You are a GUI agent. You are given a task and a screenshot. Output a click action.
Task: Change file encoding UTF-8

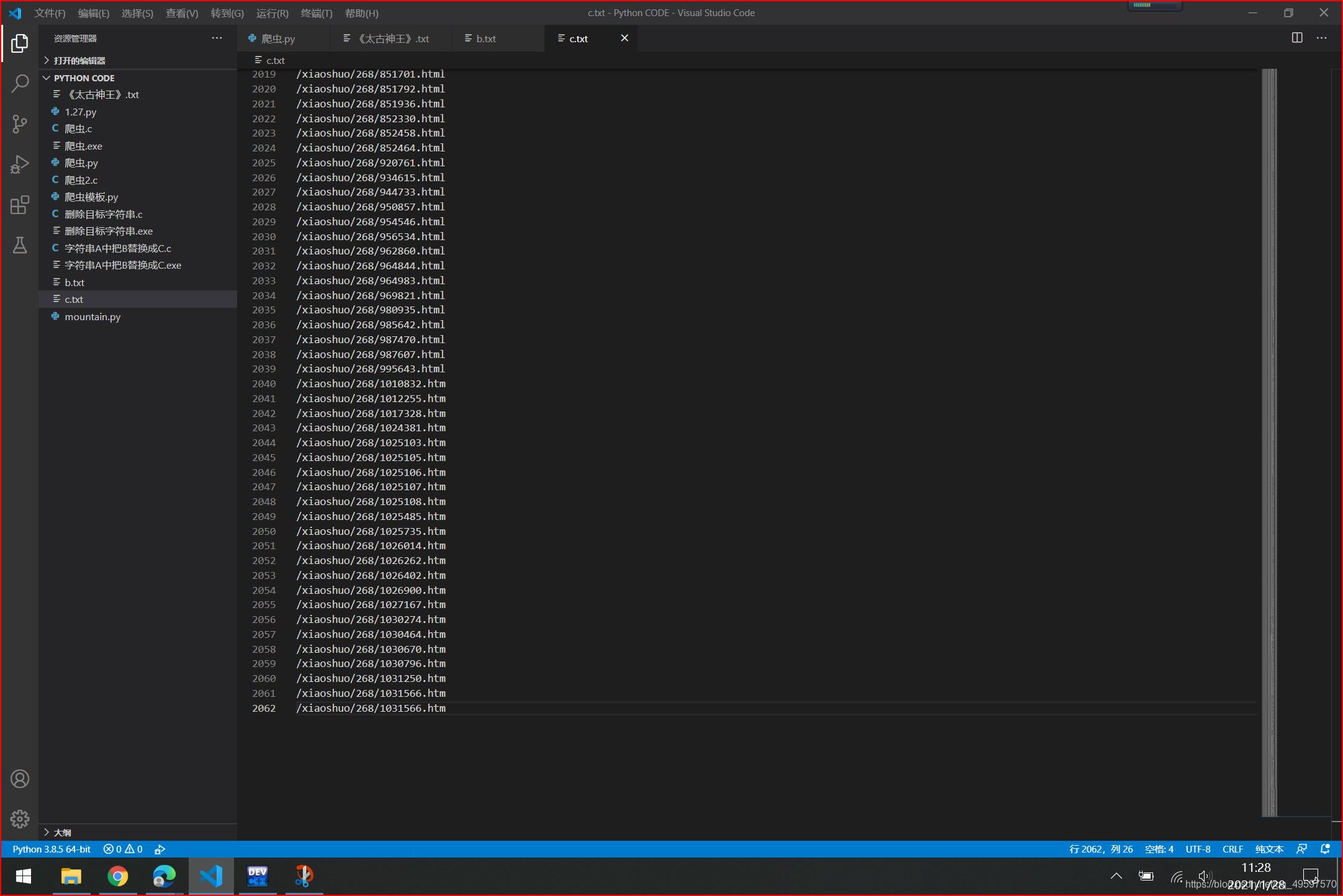1198,849
